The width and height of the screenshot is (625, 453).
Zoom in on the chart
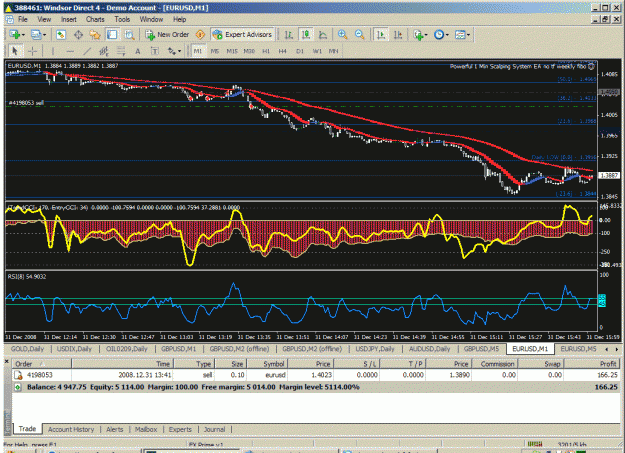coord(342,35)
